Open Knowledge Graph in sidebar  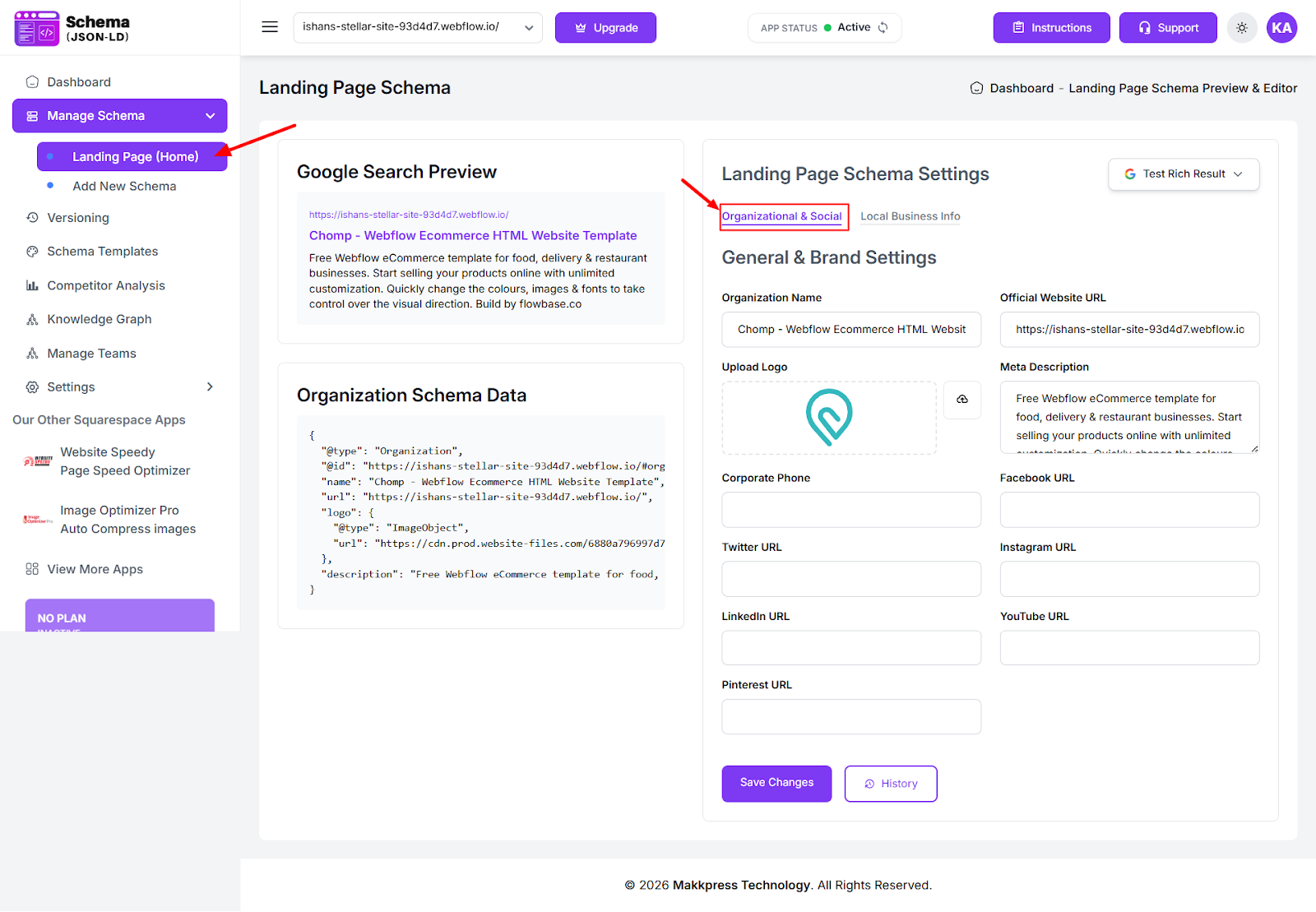coord(100,319)
